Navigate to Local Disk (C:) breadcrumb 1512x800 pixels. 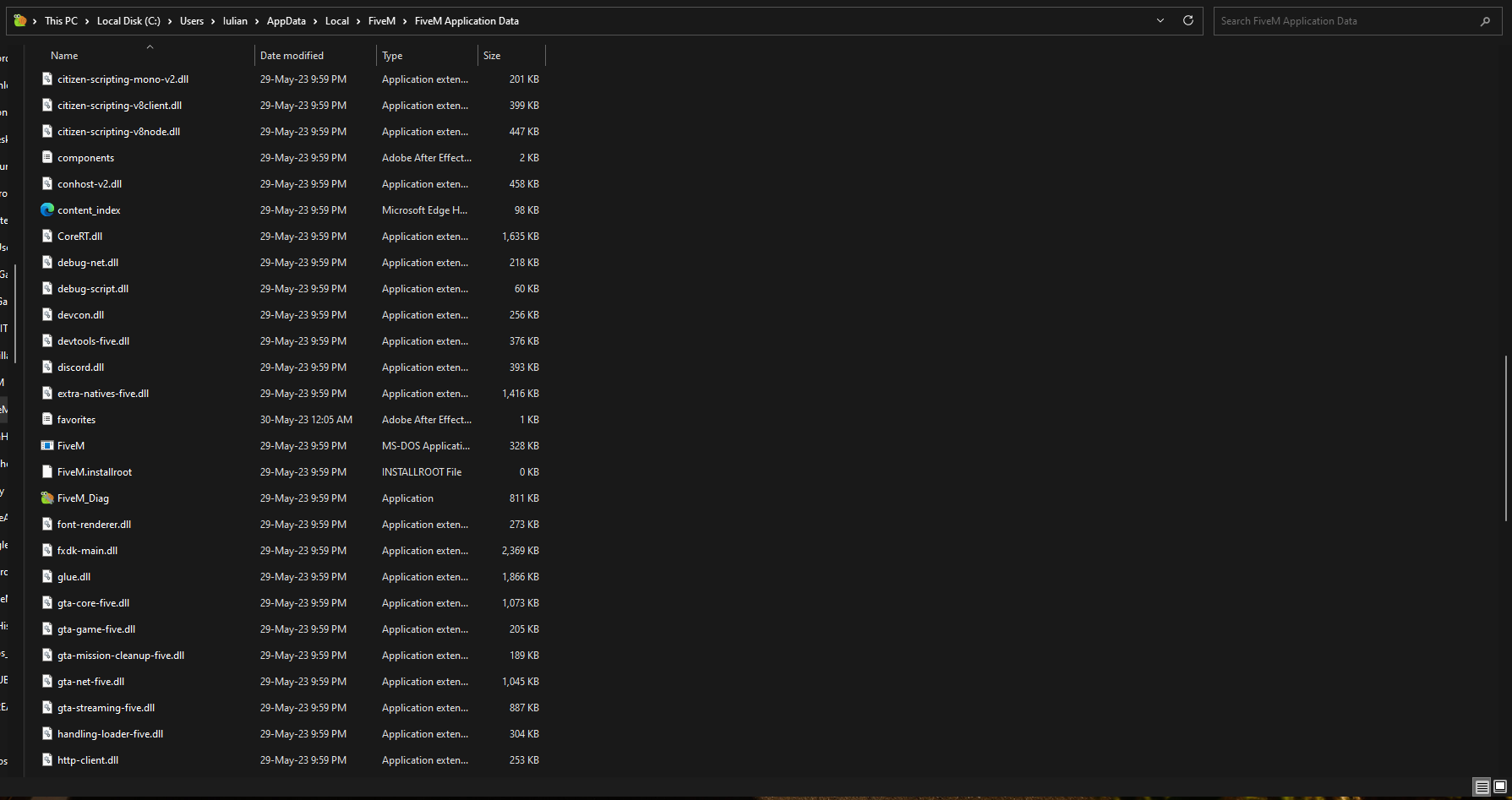(128, 21)
